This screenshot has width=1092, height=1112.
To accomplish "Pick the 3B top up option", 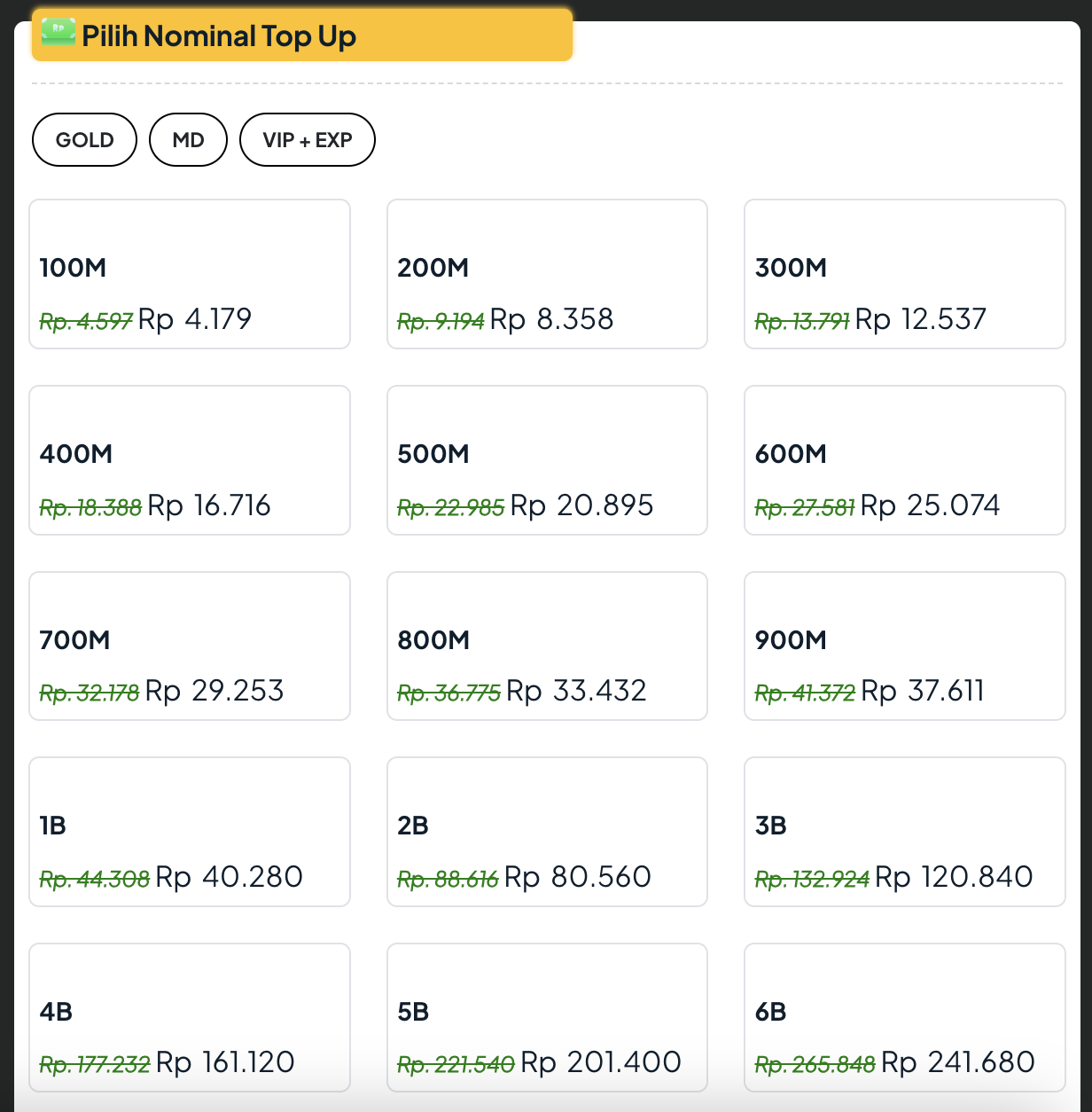I will pos(905,832).
